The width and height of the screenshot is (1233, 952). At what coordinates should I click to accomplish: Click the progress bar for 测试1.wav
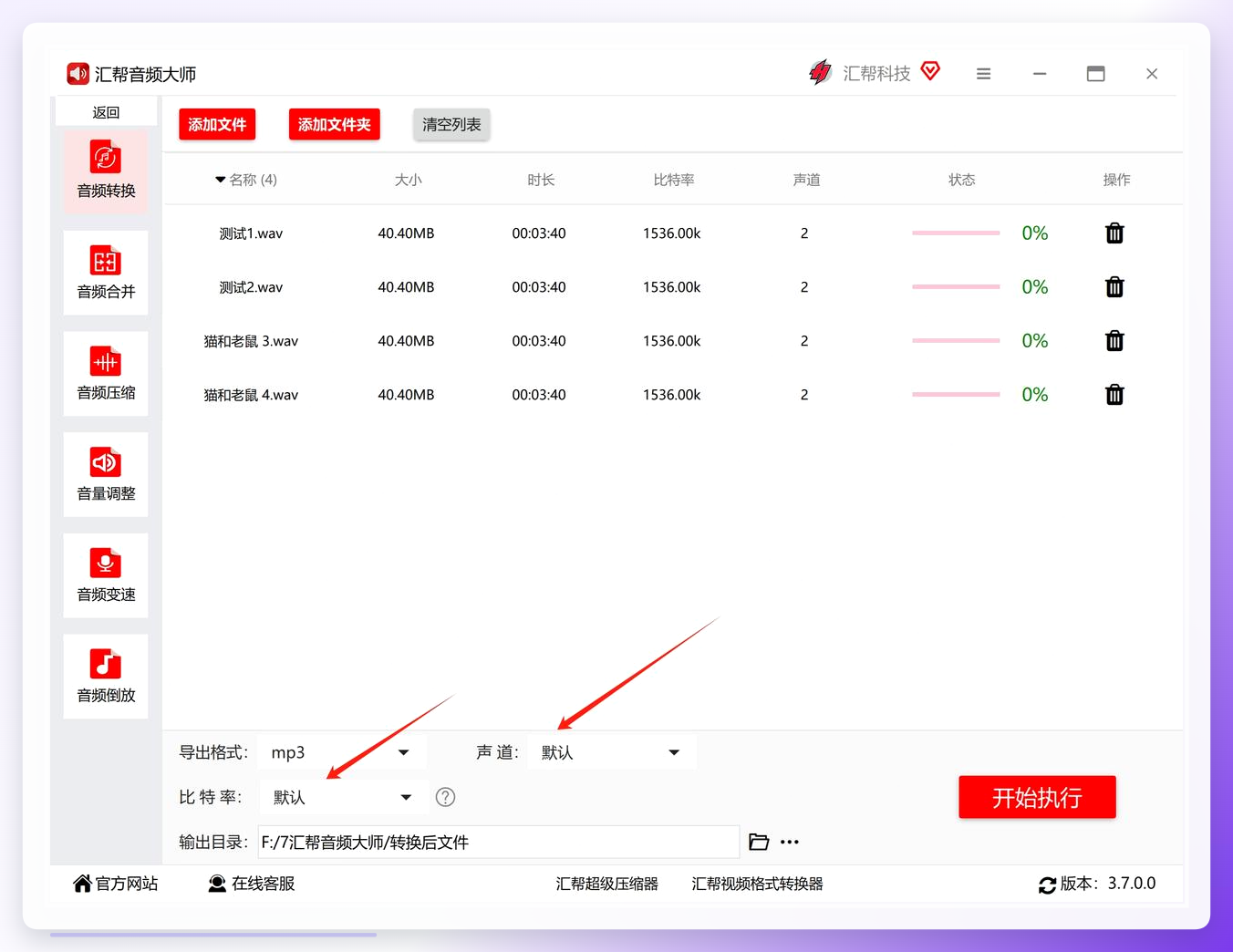pos(956,233)
